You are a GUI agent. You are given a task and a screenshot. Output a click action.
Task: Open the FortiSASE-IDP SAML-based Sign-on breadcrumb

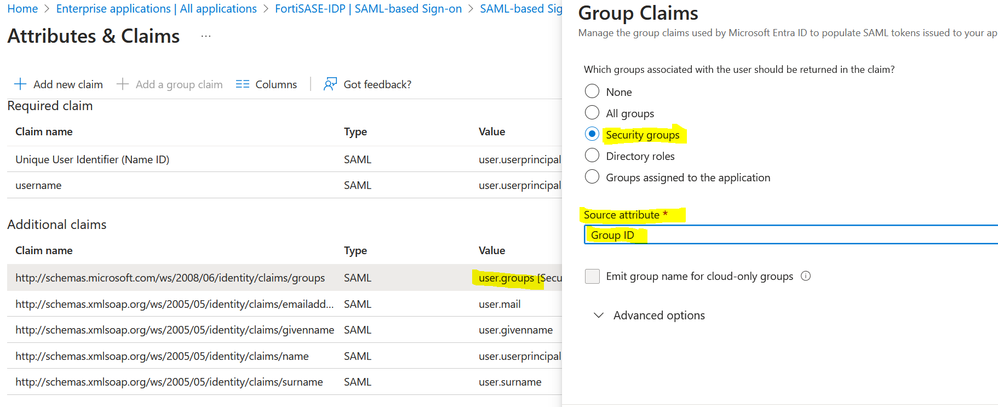tap(369, 9)
